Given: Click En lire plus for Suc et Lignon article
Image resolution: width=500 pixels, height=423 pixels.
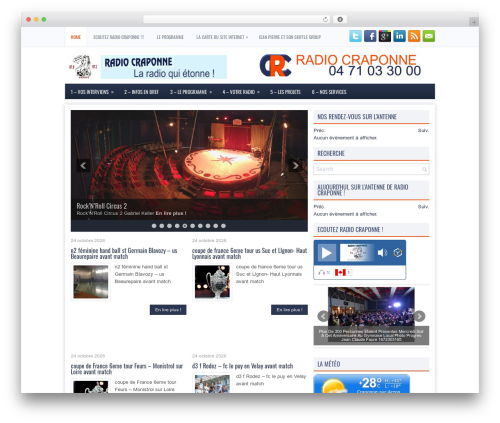Looking at the screenshot, I should coord(289,310).
